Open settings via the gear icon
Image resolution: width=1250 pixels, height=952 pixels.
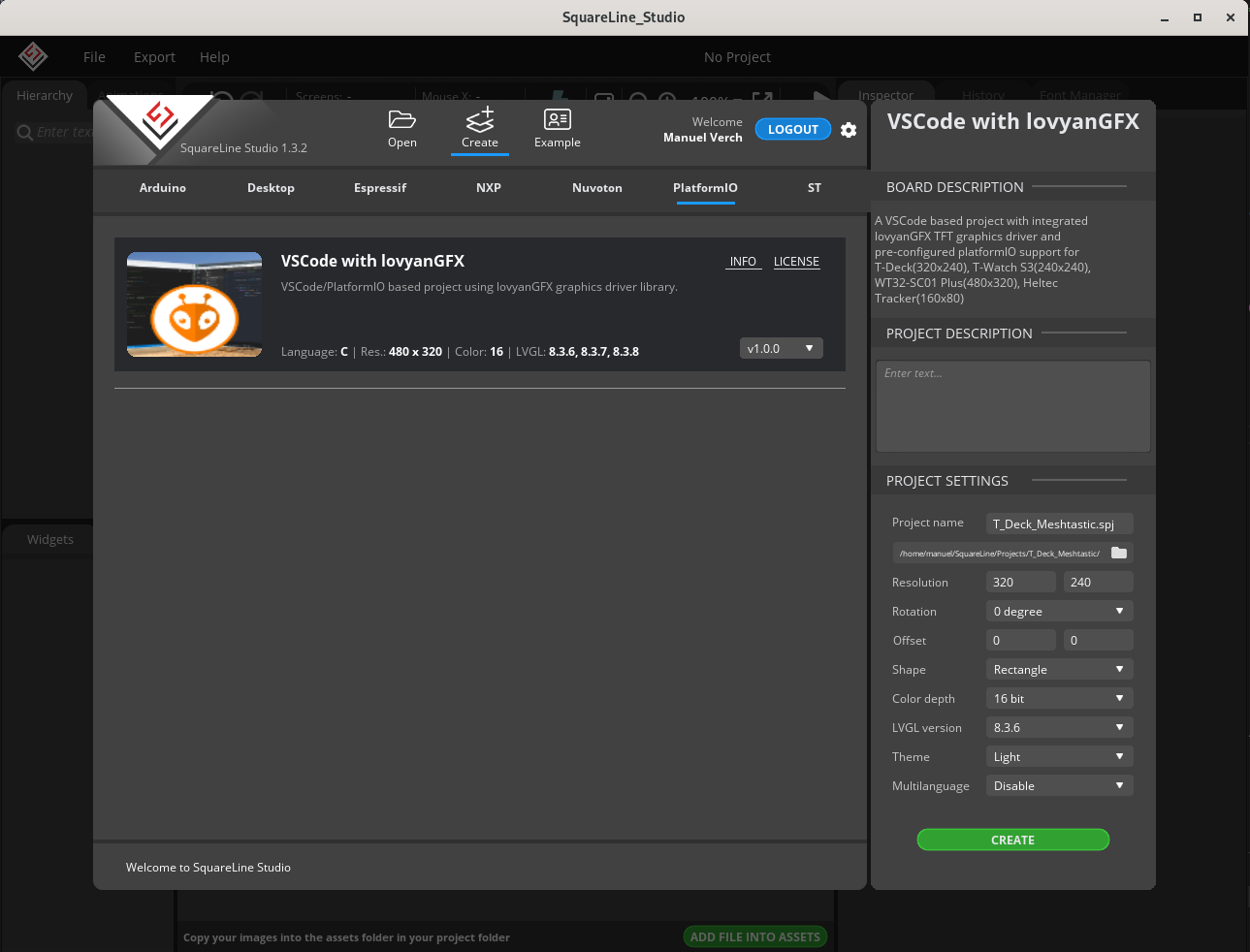click(849, 130)
